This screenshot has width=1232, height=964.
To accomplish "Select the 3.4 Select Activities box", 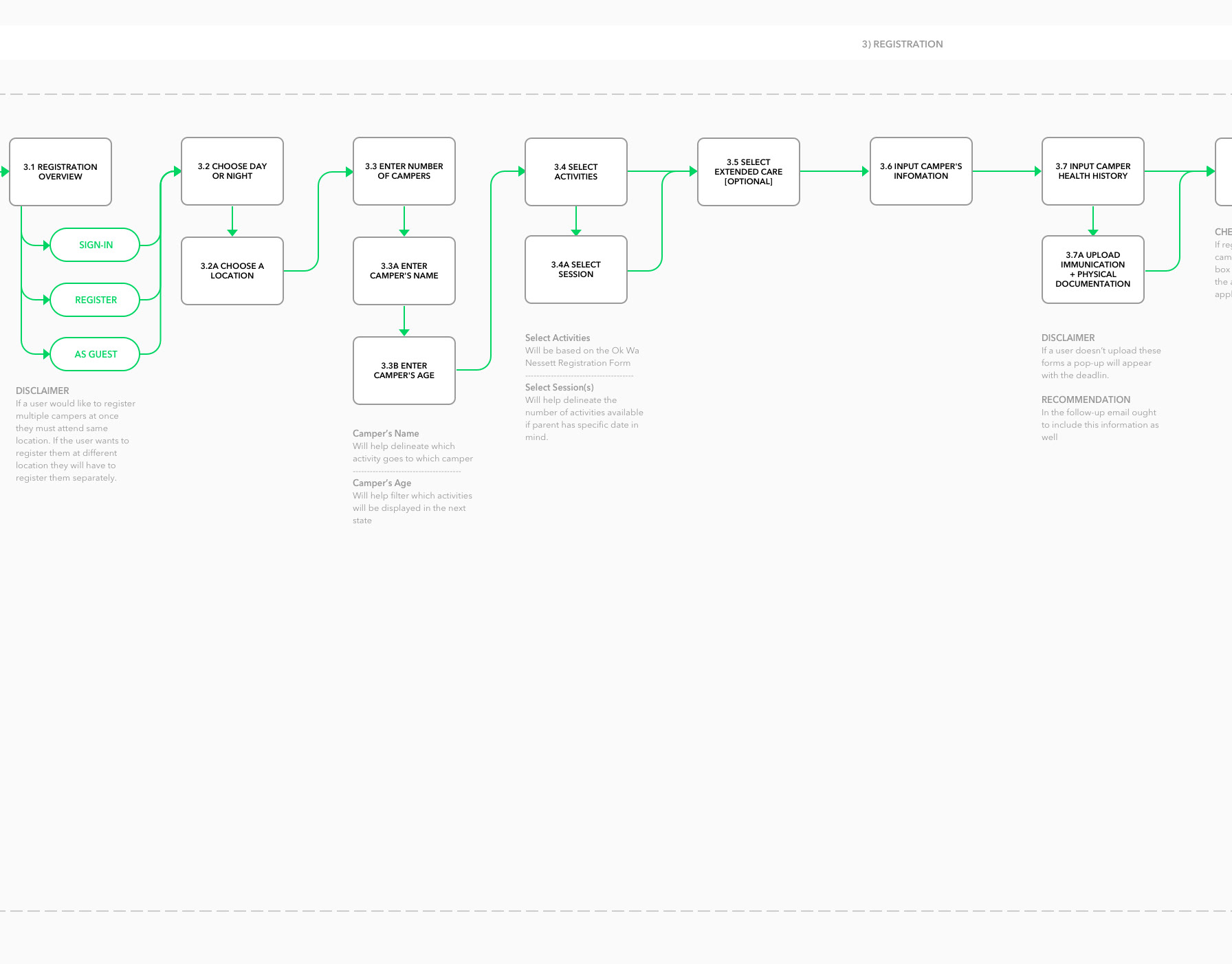I will click(576, 172).
